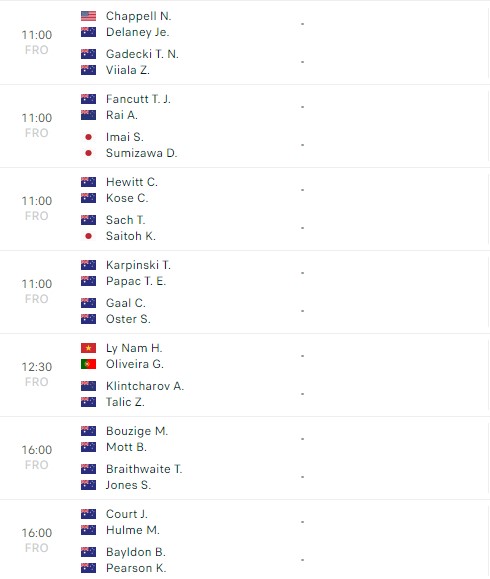Viewport: 490px width, 579px height.
Task: Click the Japan flag beside Imai S.
Action: (x=88, y=137)
